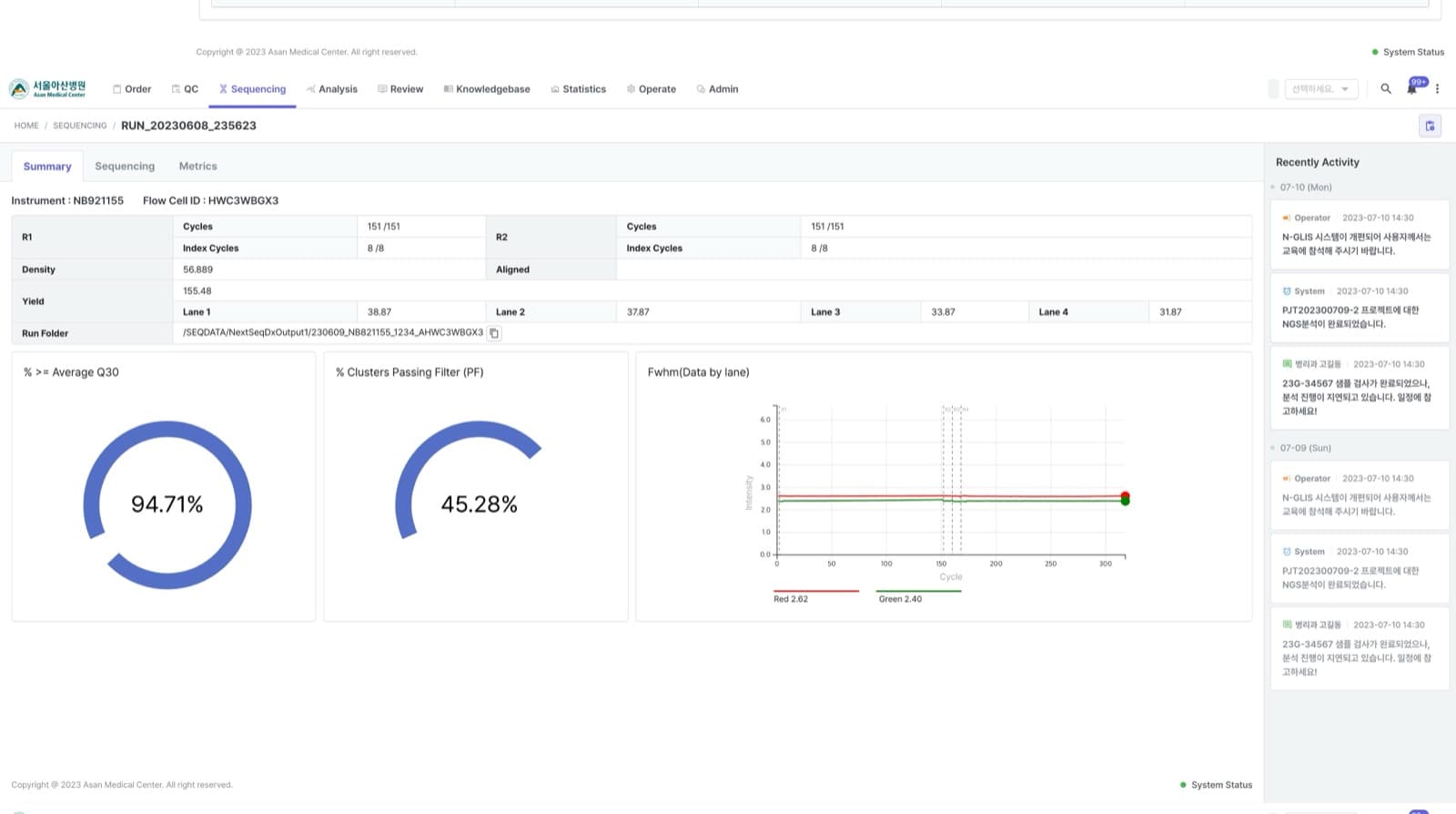
Task: Open the Operate menu
Action: point(651,89)
